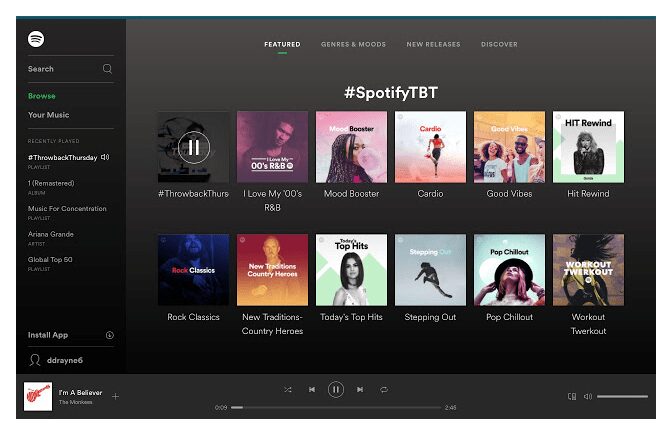This screenshot has width=670, height=432.
Task: Open Your Music in the sidebar
Action: (x=48, y=115)
